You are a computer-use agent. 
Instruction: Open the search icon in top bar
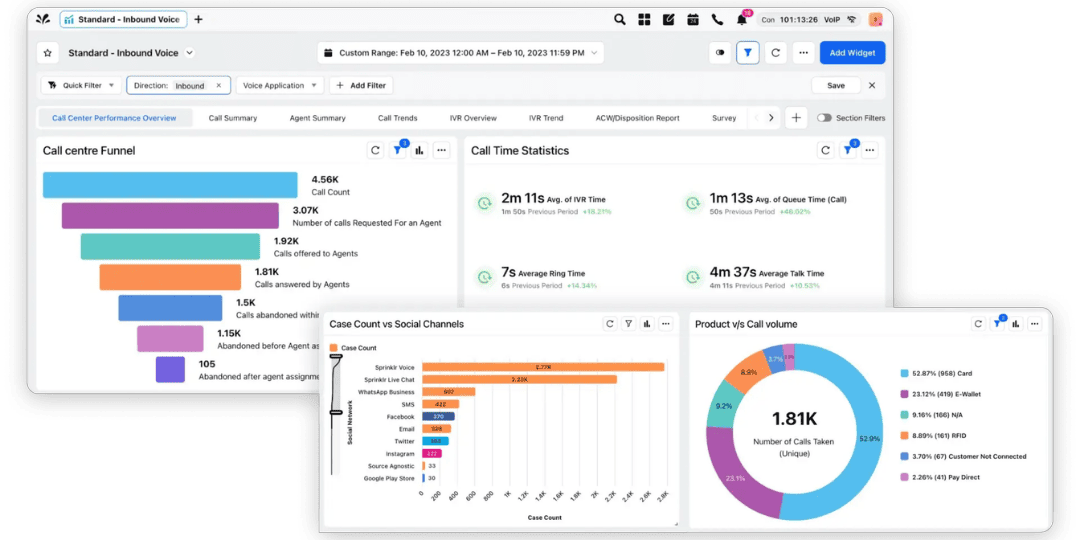click(x=620, y=19)
